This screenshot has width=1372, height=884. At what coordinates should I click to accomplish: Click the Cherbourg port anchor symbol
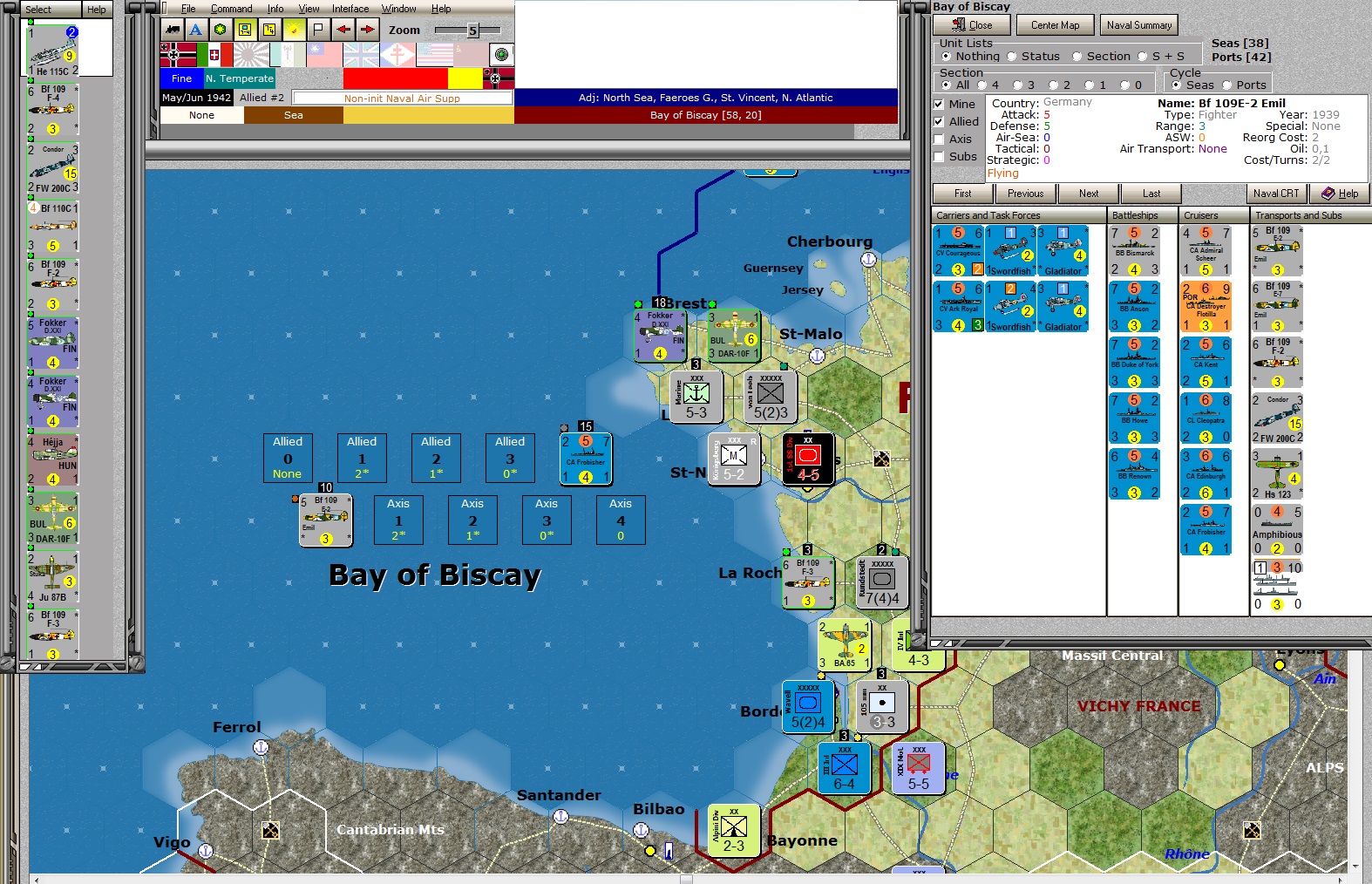(x=868, y=260)
